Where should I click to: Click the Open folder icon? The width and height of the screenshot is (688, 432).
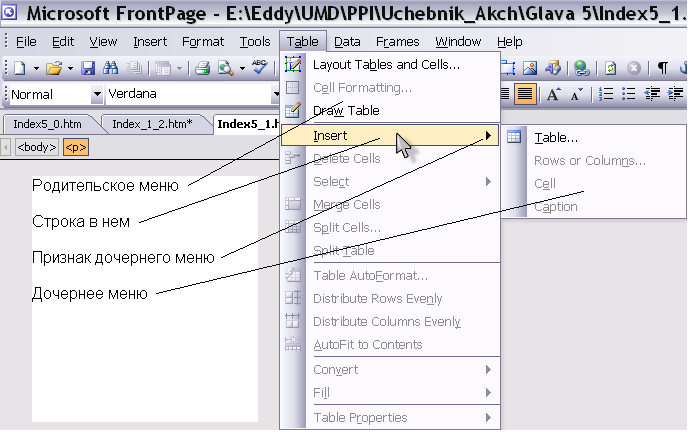(54, 68)
